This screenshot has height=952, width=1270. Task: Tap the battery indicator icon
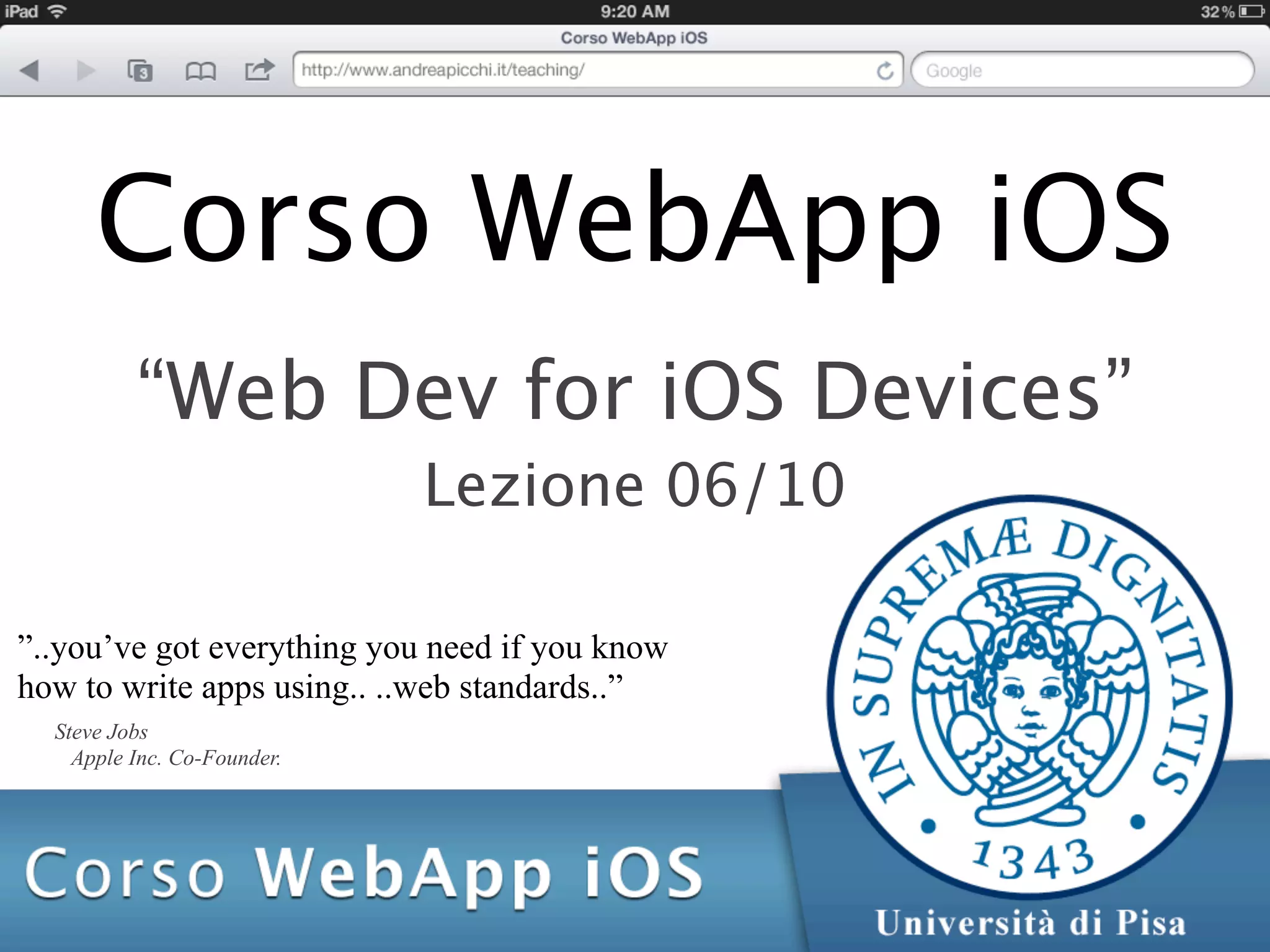pos(1251,11)
